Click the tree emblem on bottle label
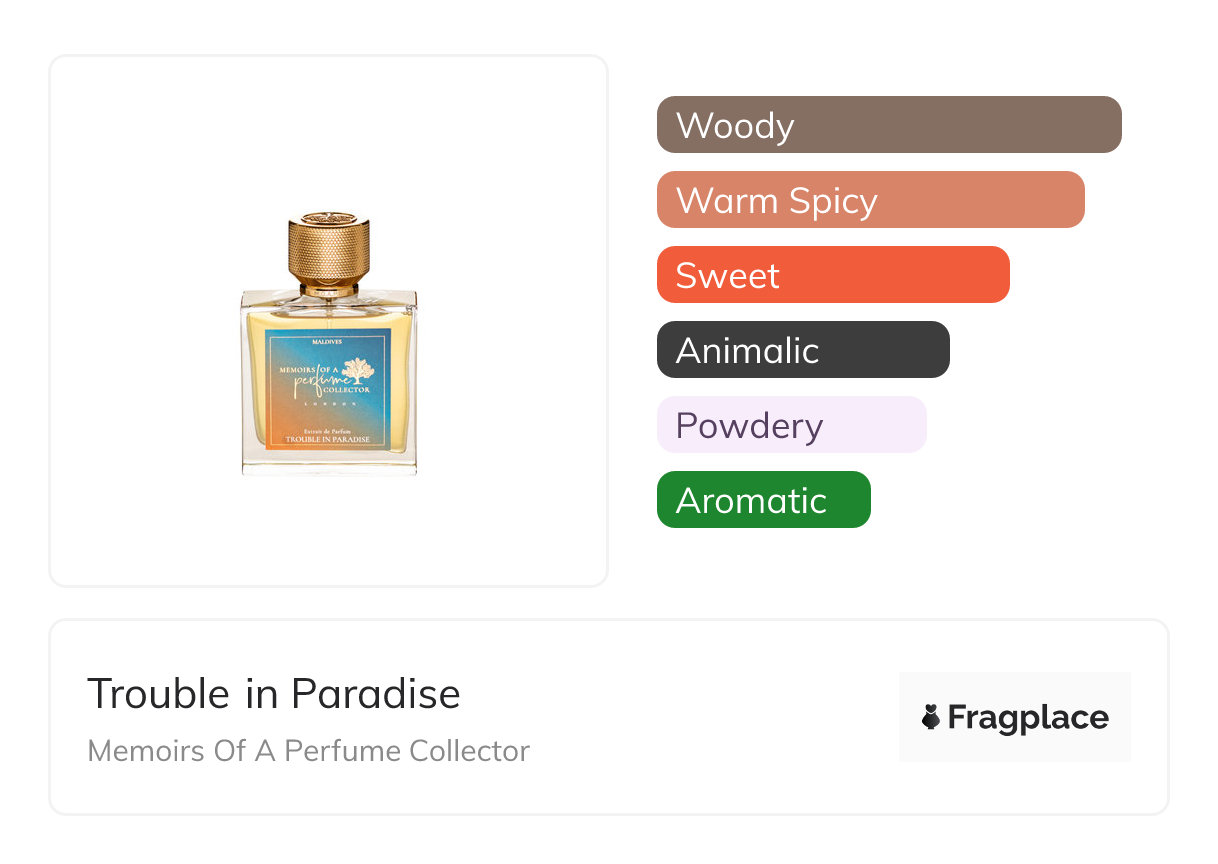Image resolution: width=1218 pixels, height=864 pixels. click(358, 369)
